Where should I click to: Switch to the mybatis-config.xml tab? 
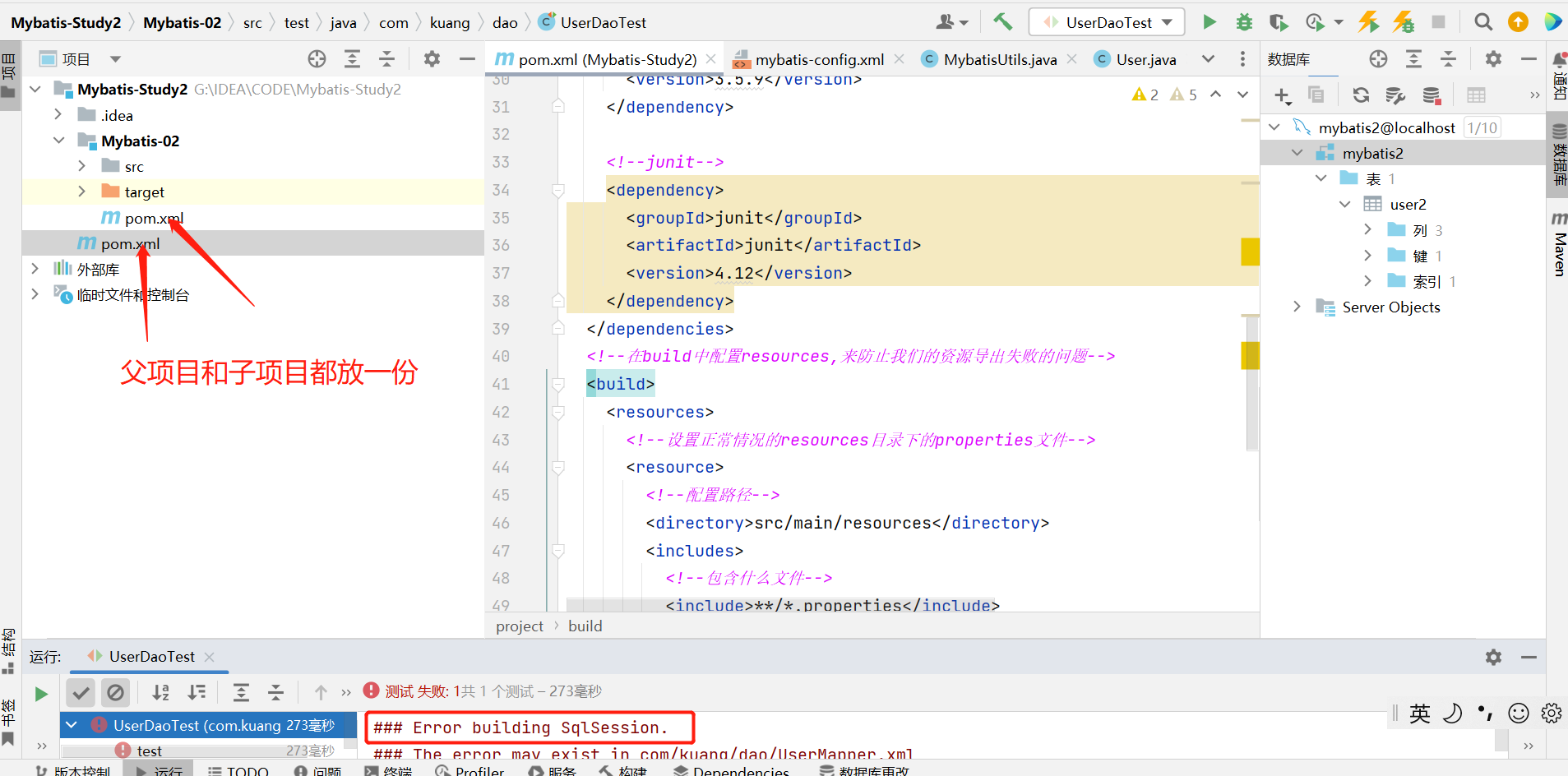(x=816, y=58)
